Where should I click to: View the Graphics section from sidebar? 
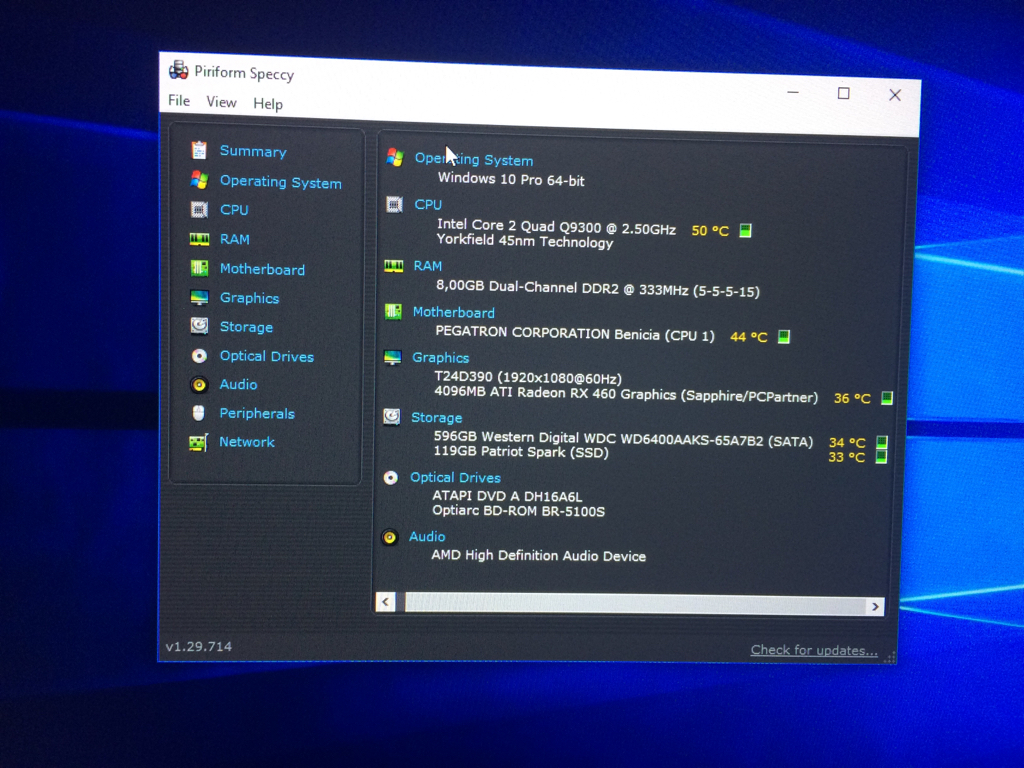click(x=249, y=298)
